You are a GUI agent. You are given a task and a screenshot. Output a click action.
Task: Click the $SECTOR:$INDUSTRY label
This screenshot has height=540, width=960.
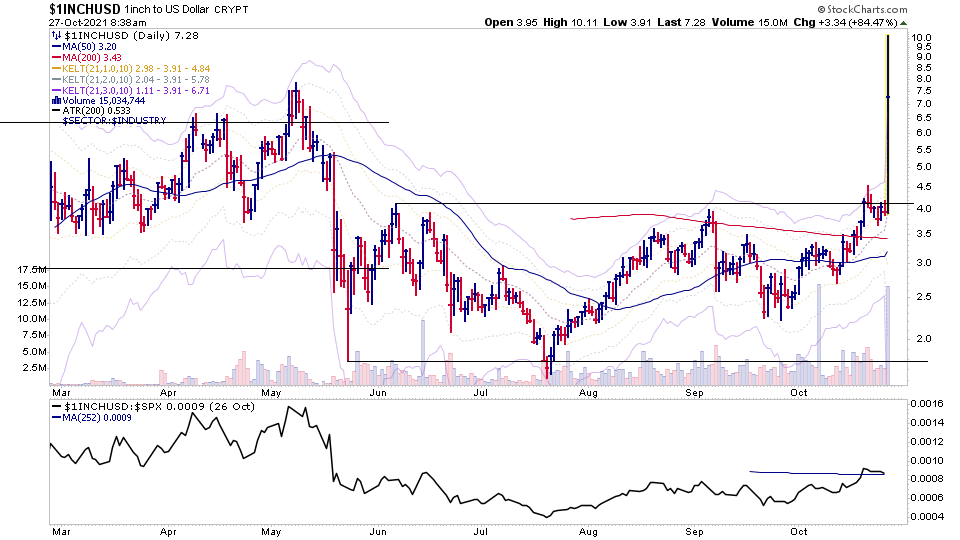pos(114,121)
